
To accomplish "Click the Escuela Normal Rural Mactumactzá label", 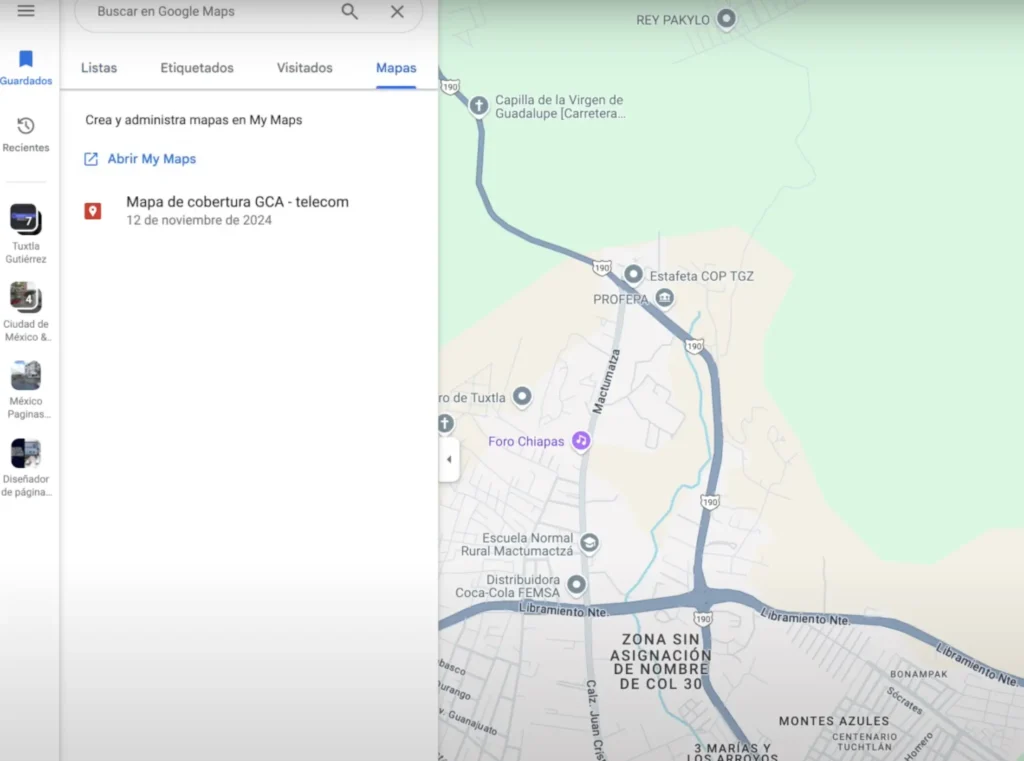I will point(517,544).
